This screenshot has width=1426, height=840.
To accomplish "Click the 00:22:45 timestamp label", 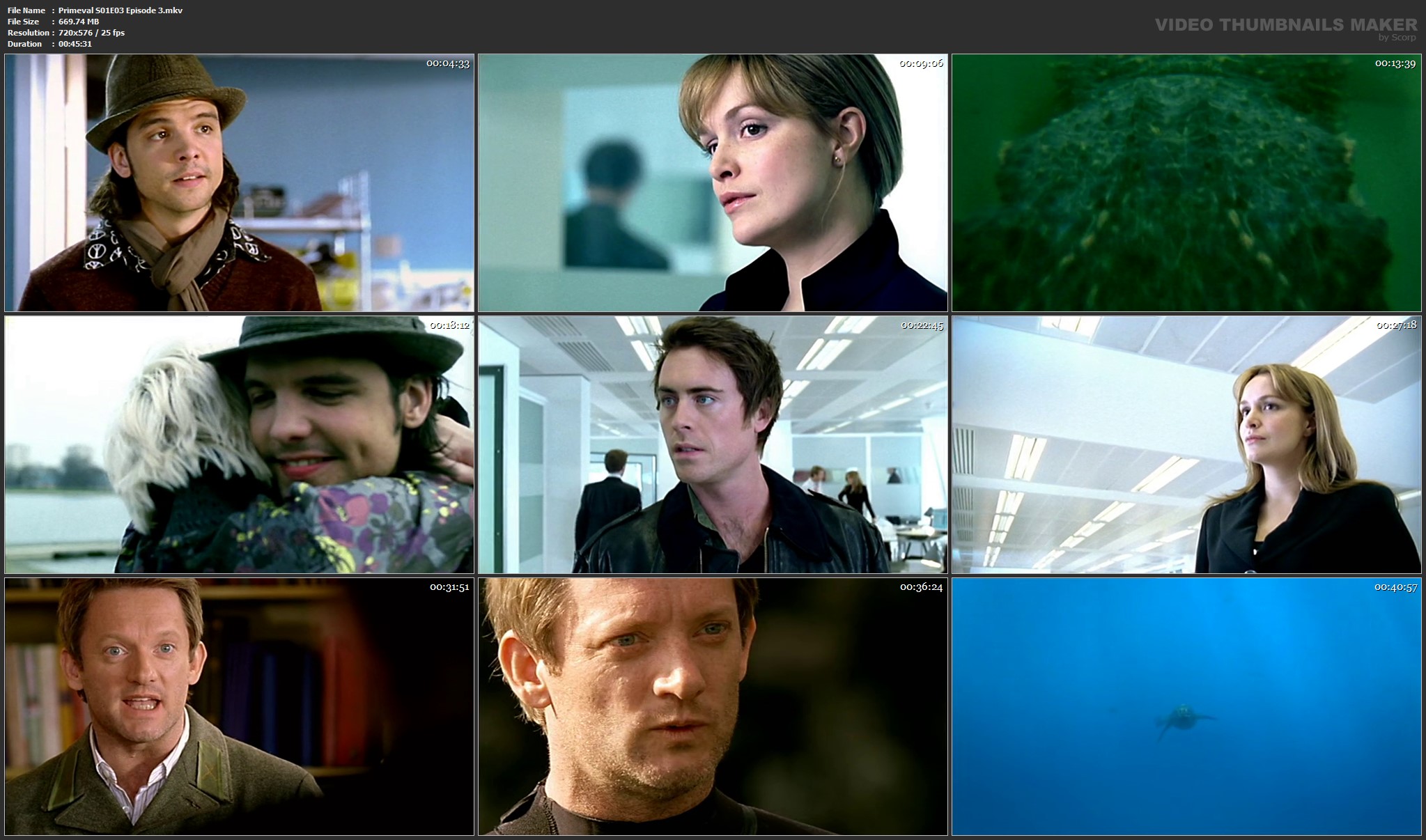I will 922,325.
